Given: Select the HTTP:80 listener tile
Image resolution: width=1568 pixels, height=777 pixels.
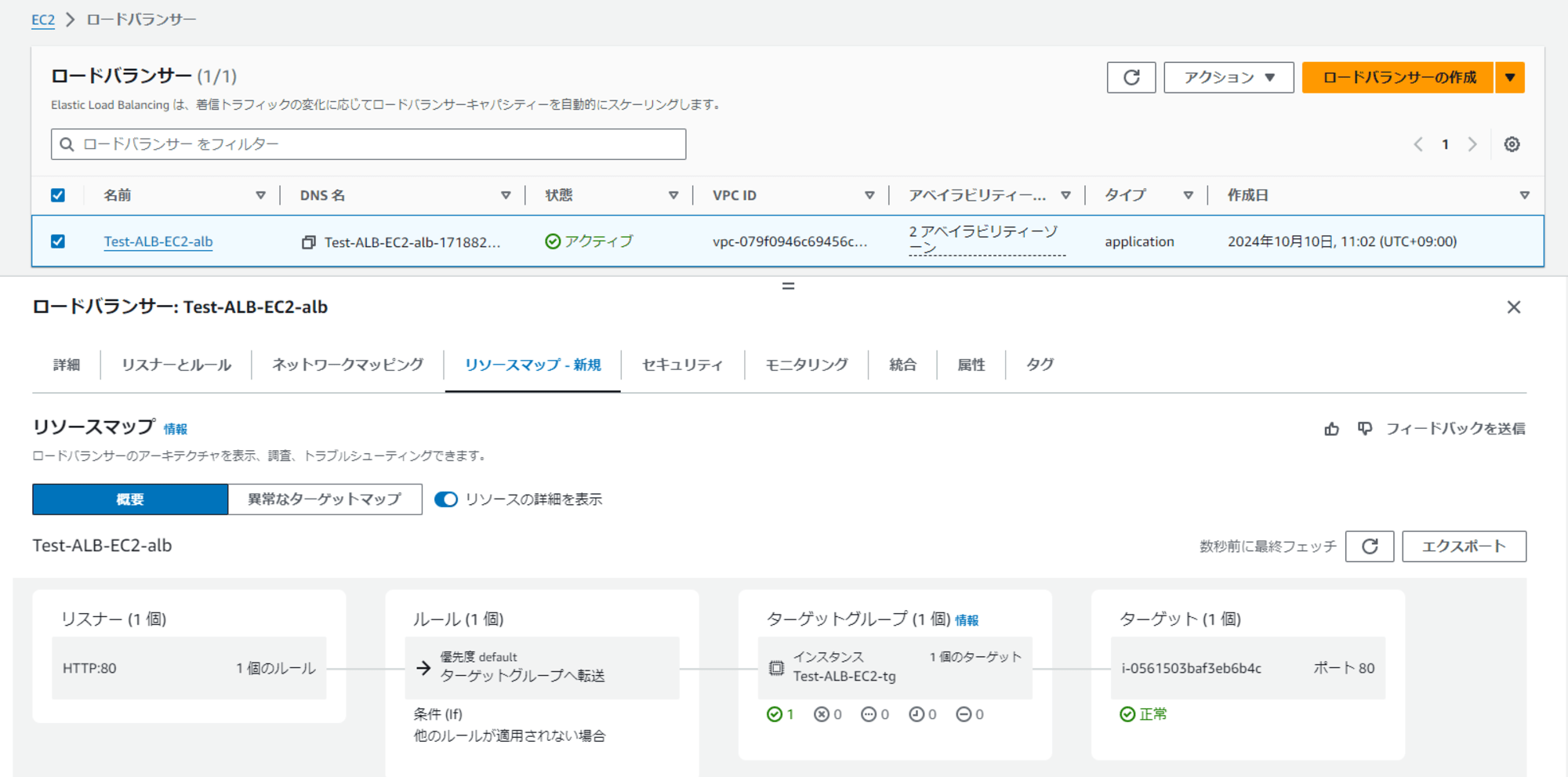Looking at the screenshot, I should [189, 668].
